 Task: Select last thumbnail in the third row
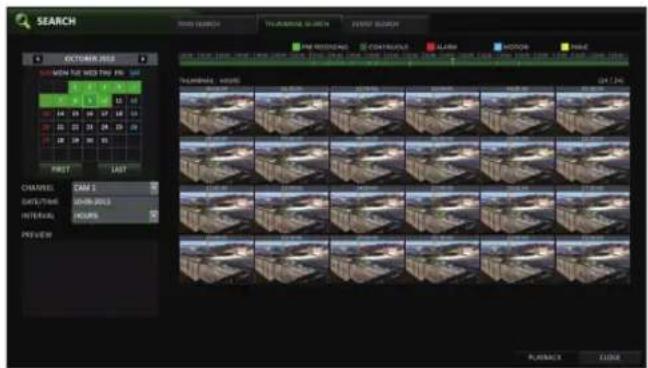(x=593, y=210)
